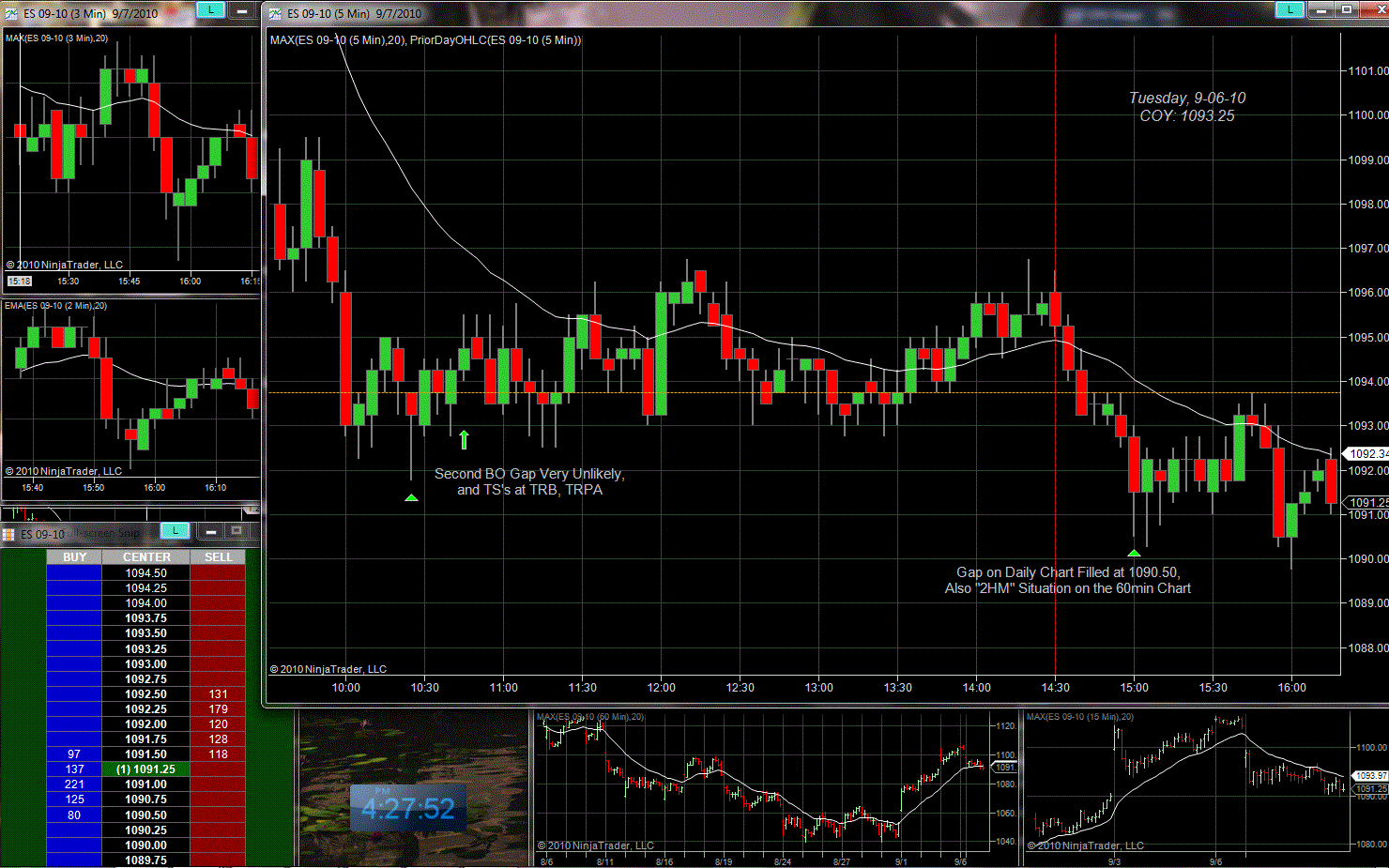Image resolution: width=1389 pixels, height=868 pixels.
Task: Click the cyan L button on the 5 Min chart
Action: pos(1290,10)
